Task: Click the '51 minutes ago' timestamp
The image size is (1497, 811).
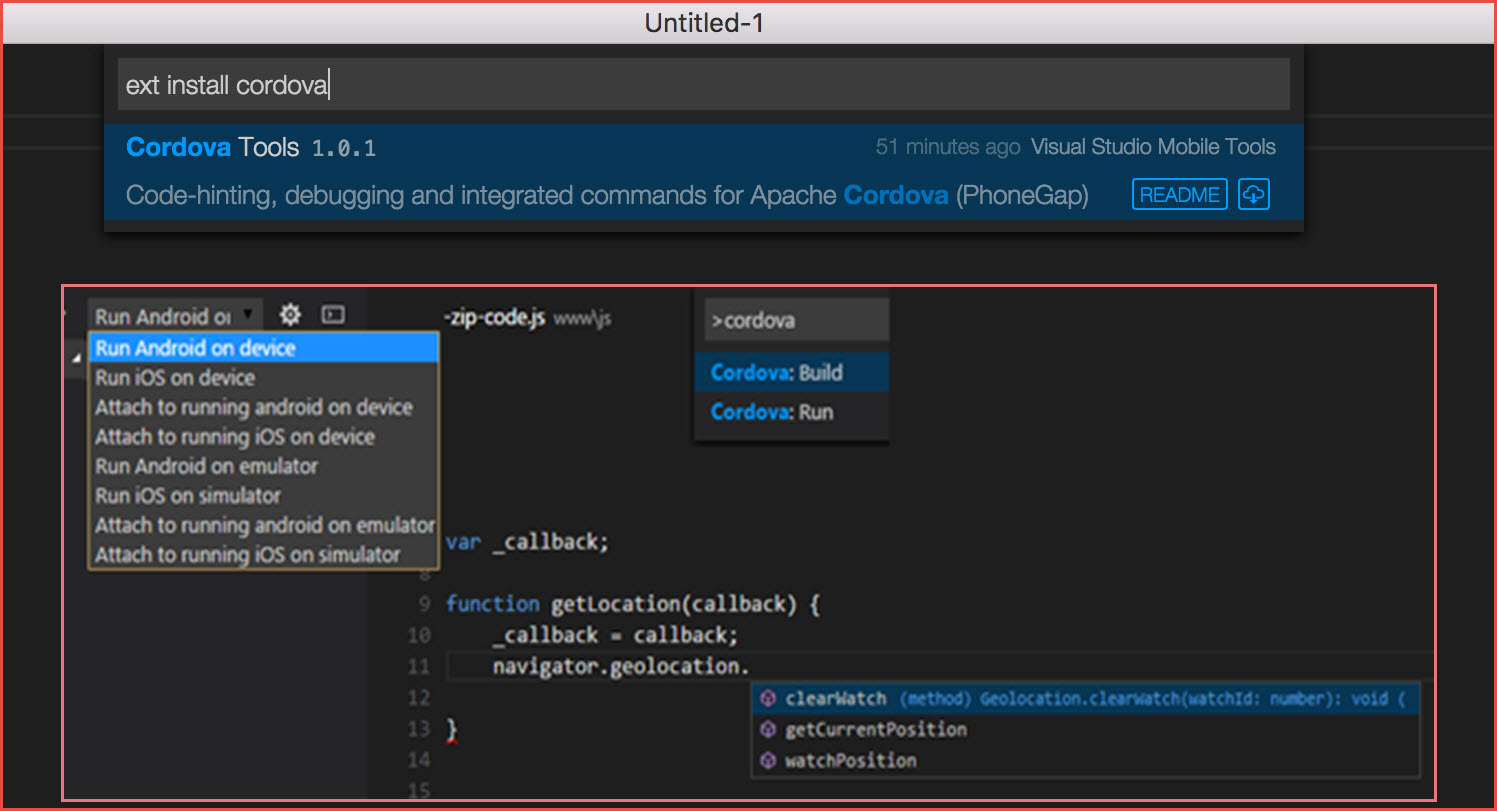Action: point(948,147)
